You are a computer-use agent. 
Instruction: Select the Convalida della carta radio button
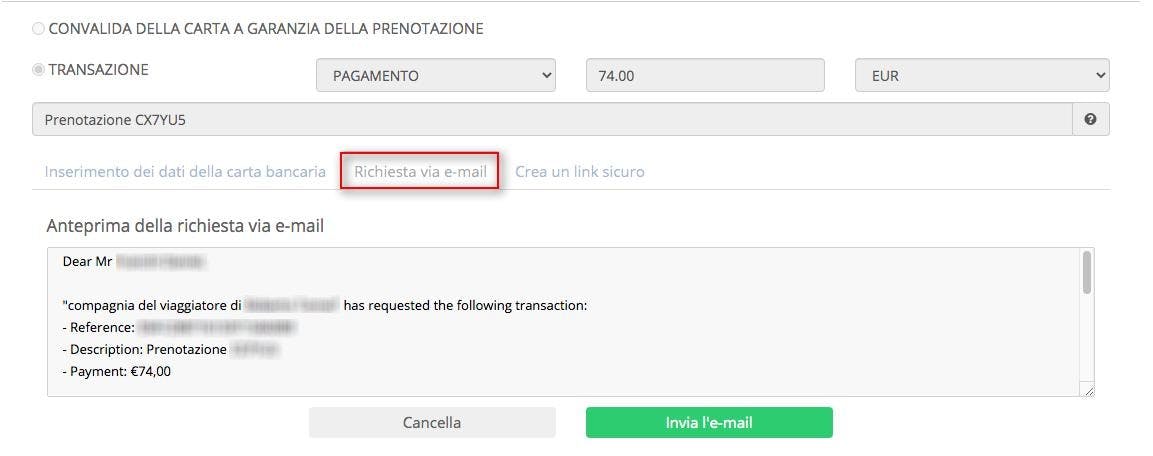click(x=39, y=29)
